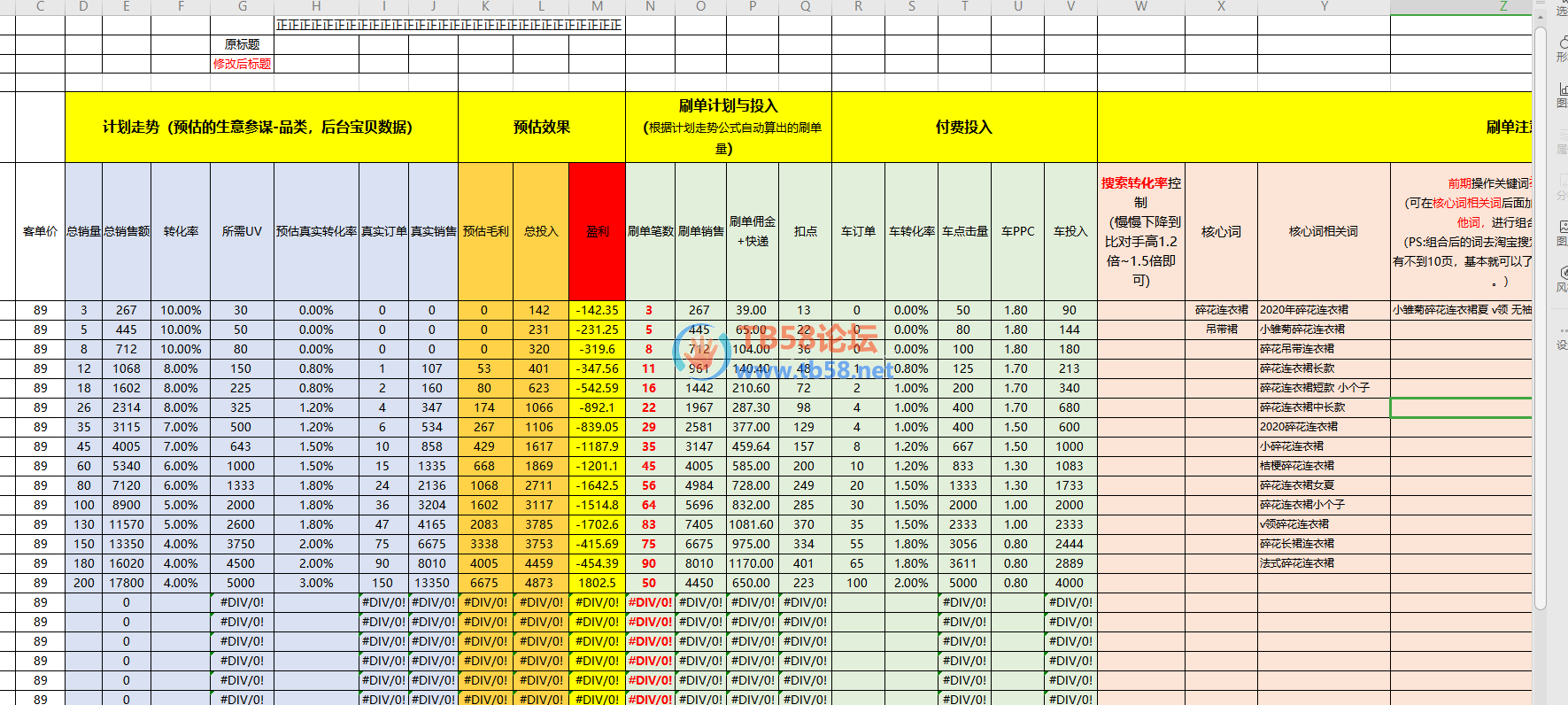Click the green-outlined active cell in column Z
The height and width of the screenshot is (705, 1568).
tap(1461, 407)
